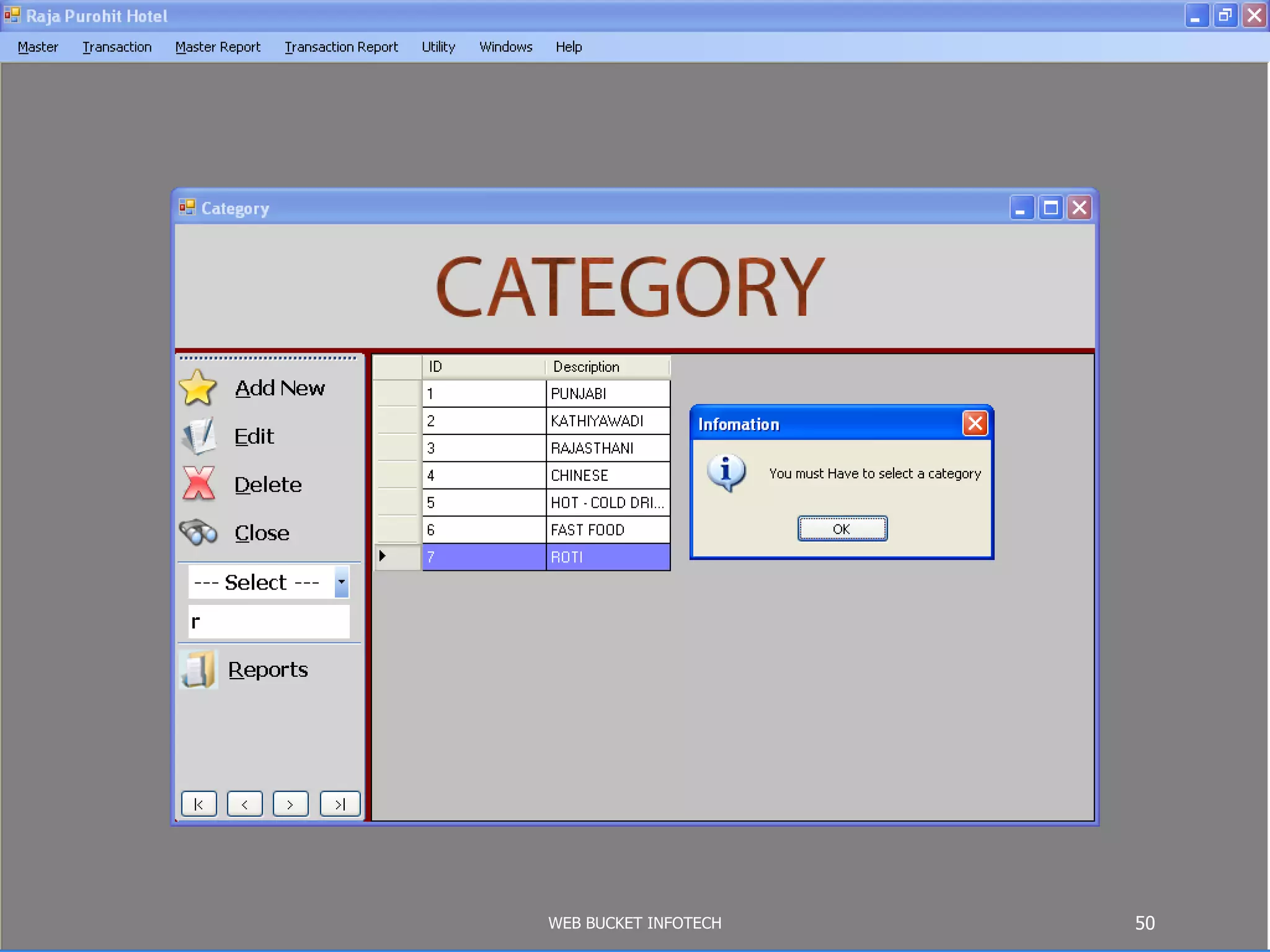
Task: Open the Utility menu
Action: (438, 47)
